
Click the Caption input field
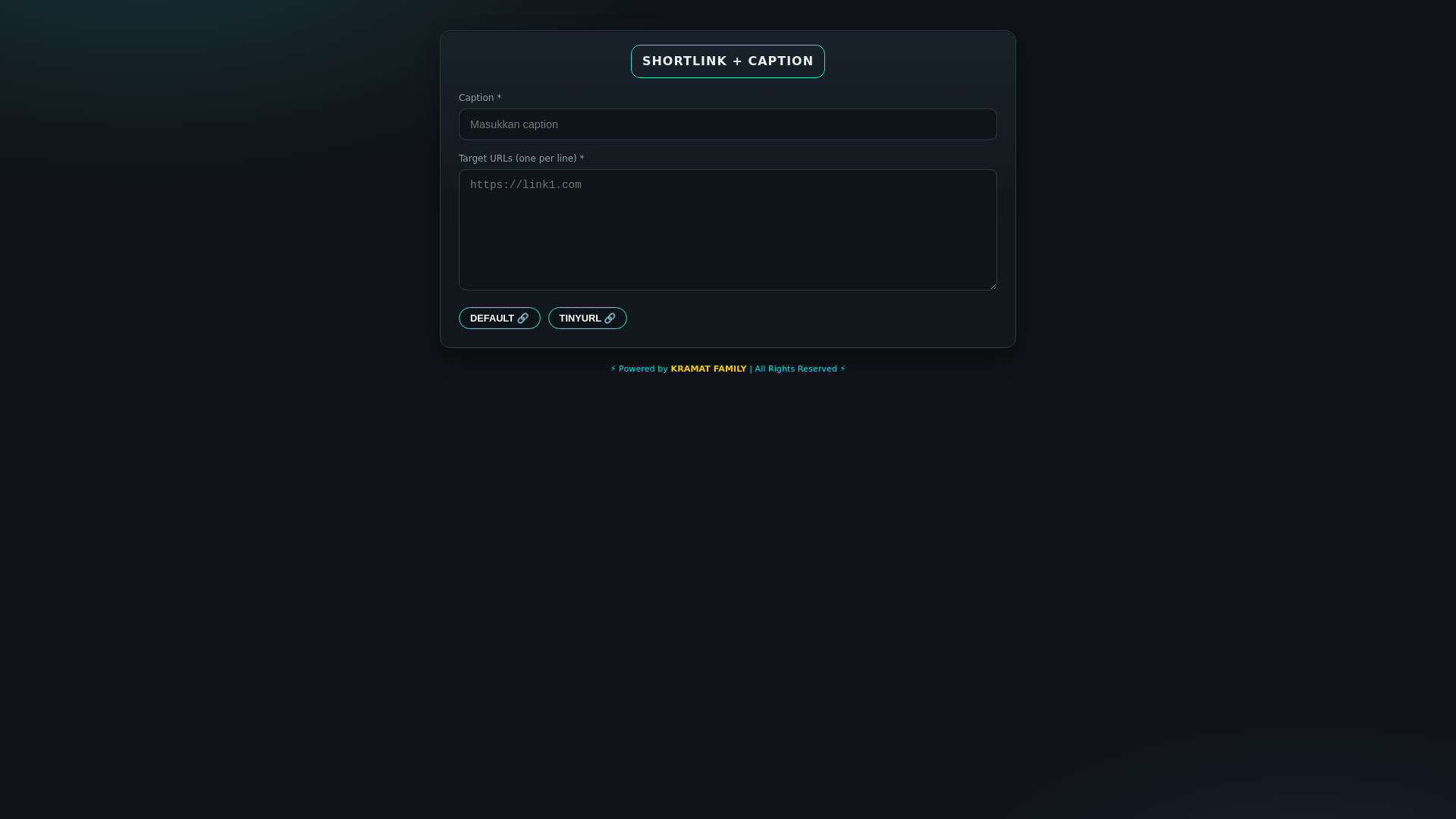pos(728,124)
